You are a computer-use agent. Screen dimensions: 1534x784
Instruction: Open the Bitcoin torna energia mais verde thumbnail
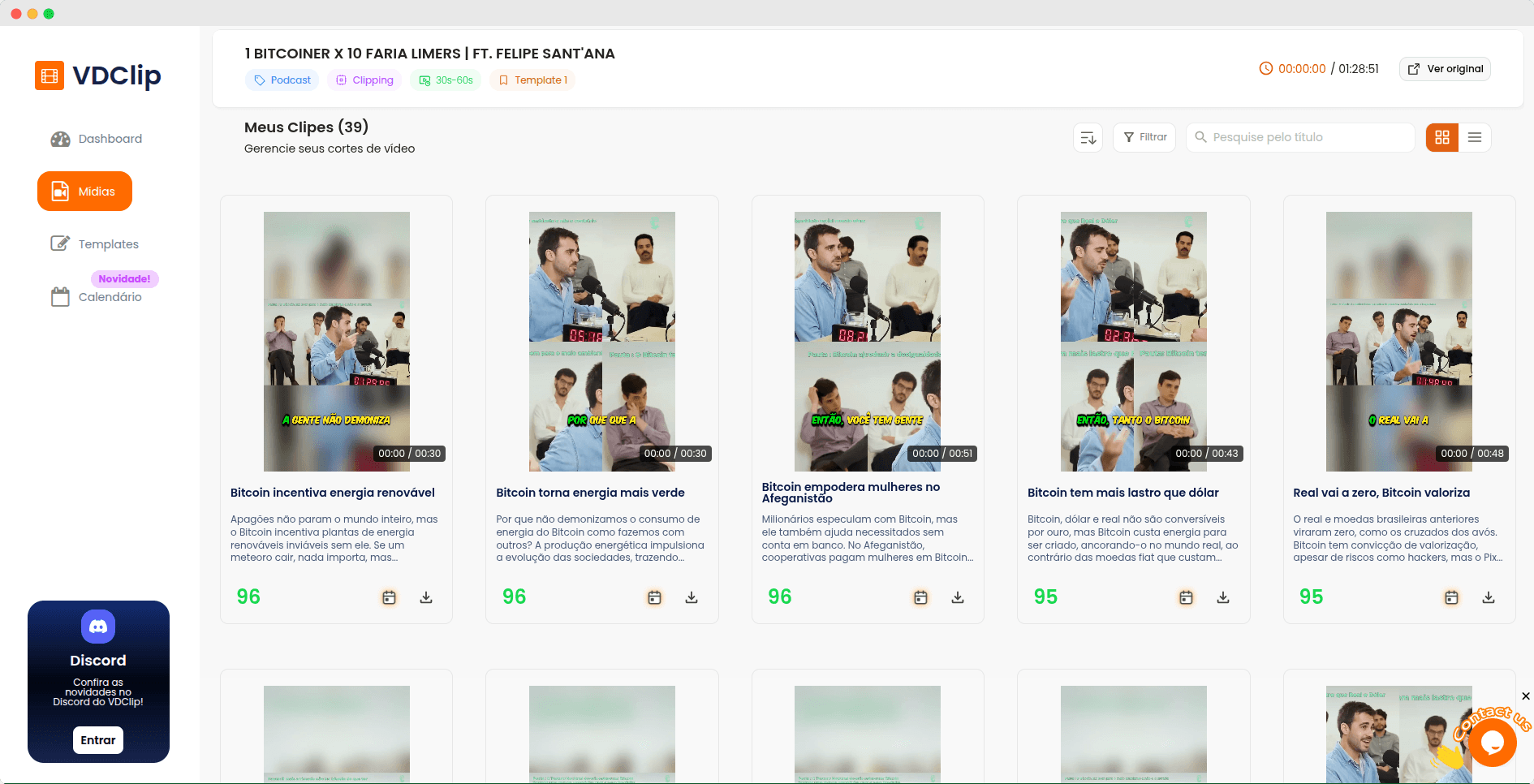click(x=601, y=341)
